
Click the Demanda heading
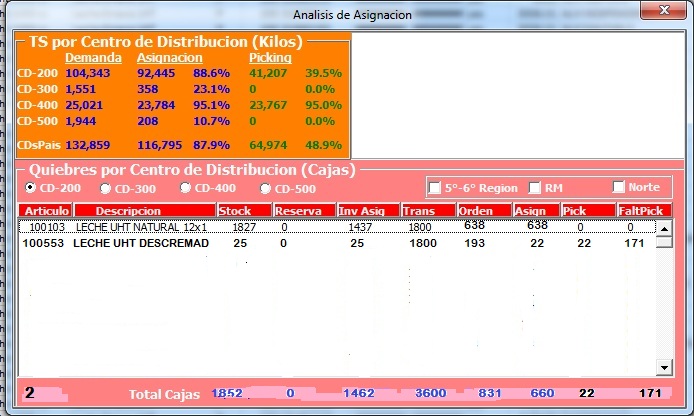[93, 58]
